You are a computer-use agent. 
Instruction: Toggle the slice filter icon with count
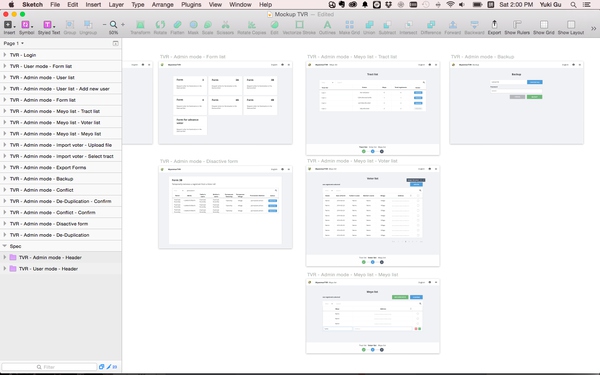(112, 367)
